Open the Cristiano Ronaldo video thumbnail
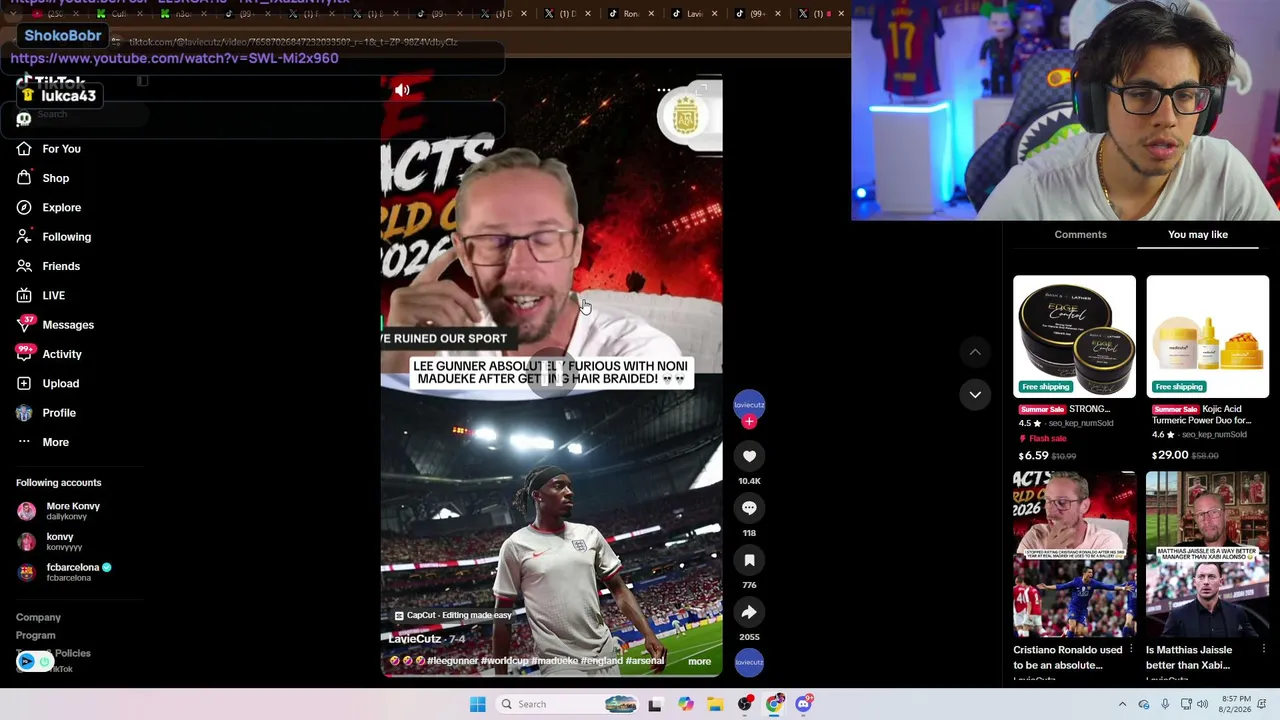 coord(1074,554)
